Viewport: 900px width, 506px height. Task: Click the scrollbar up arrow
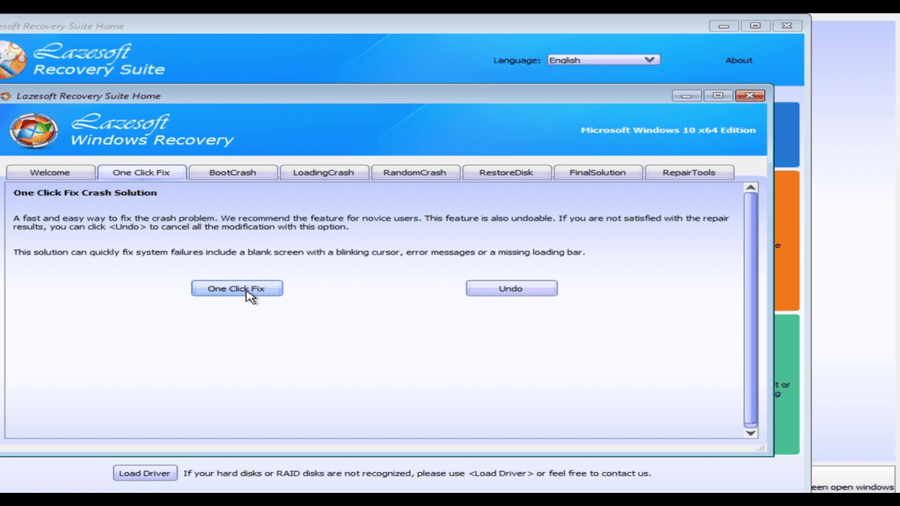pyautogui.click(x=750, y=188)
